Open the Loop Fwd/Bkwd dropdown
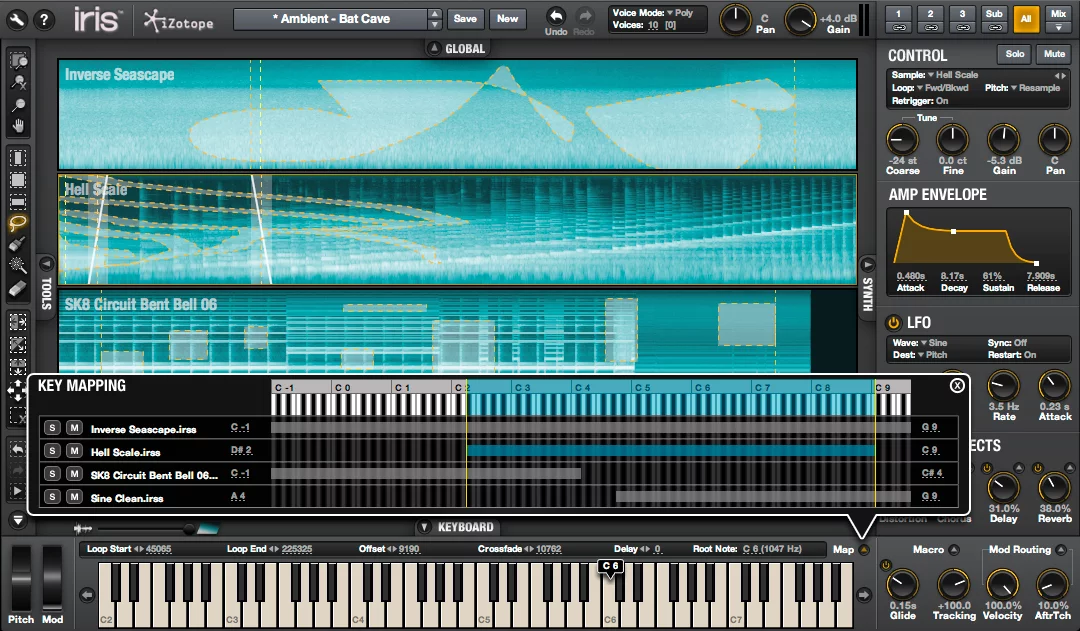1080x631 pixels. coord(922,87)
